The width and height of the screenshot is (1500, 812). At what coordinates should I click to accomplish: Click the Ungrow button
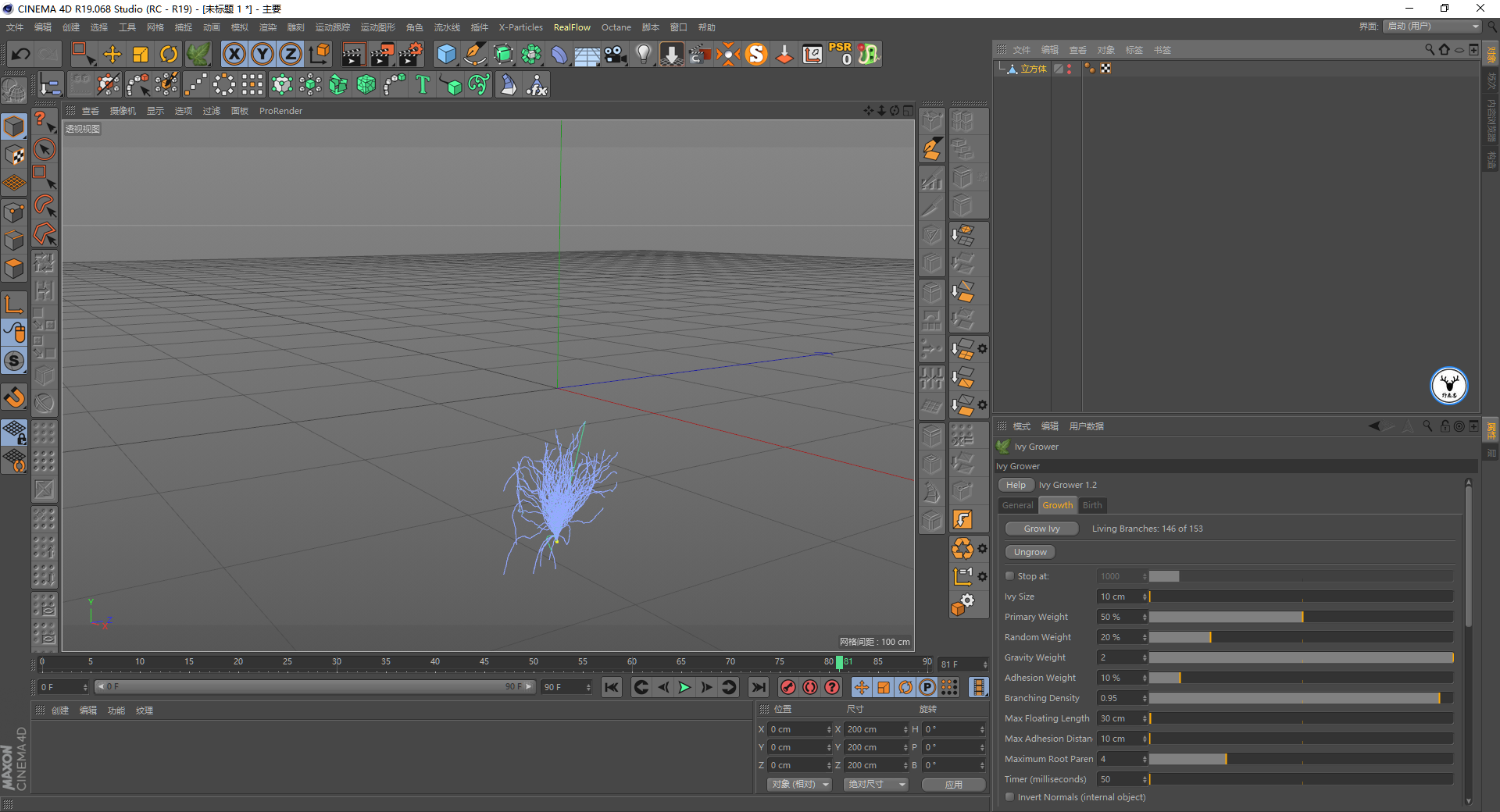point(1030,552)
